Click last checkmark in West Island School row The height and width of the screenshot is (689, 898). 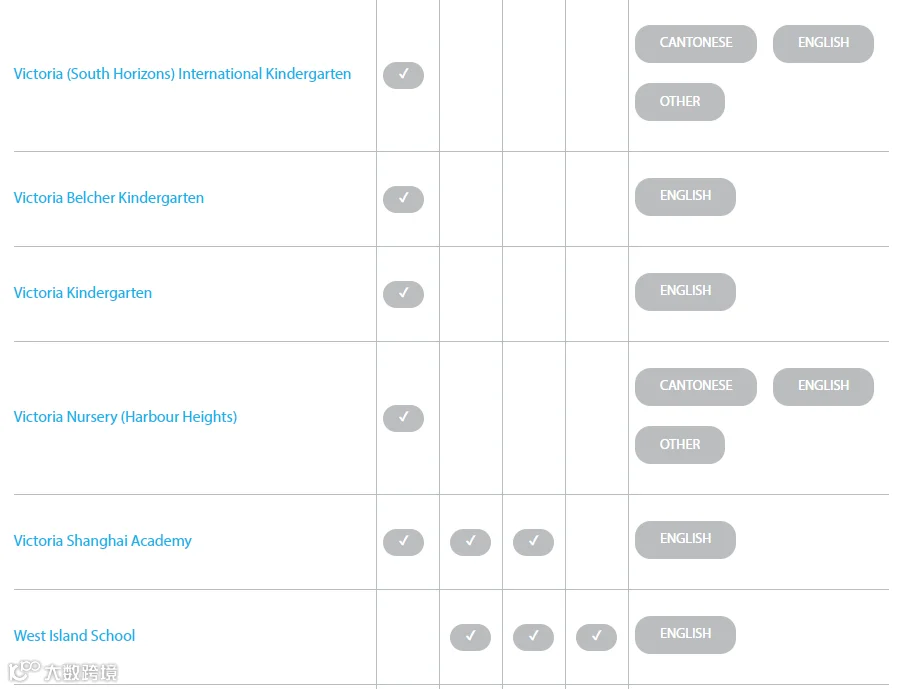pyautogui.click(x=596, y=637)
